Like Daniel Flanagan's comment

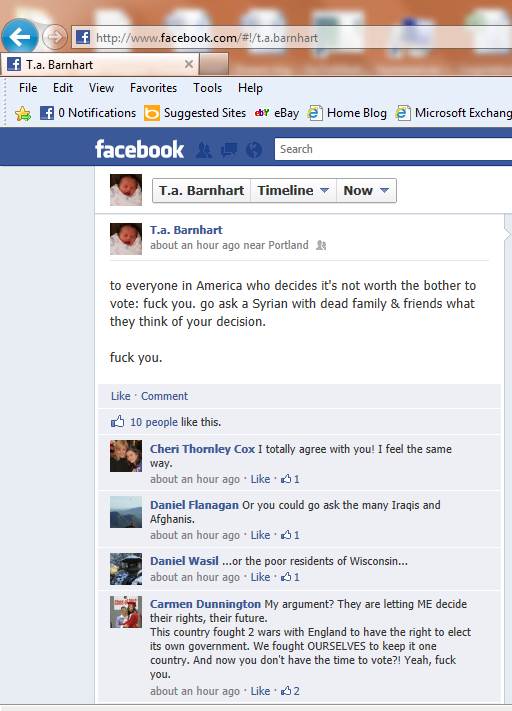pyautogui.click(x=260, y=535)
